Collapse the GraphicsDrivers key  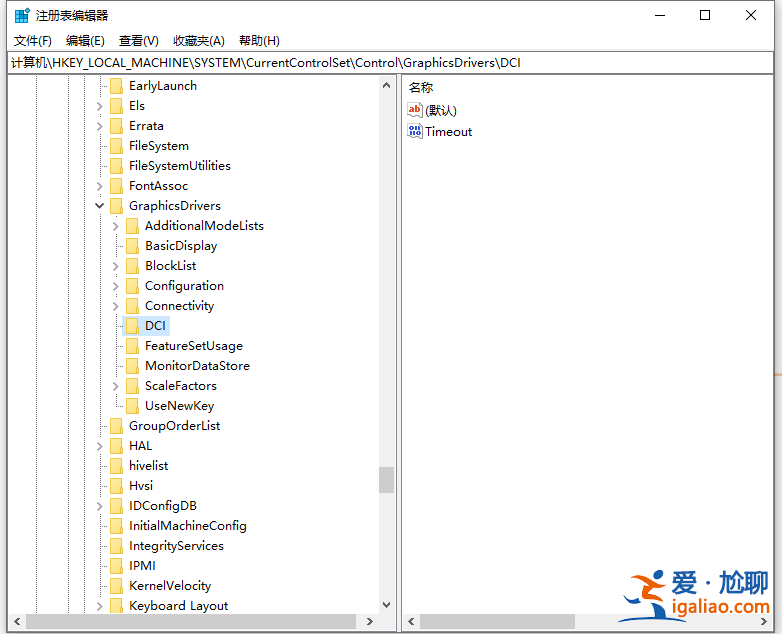[99, 206]
